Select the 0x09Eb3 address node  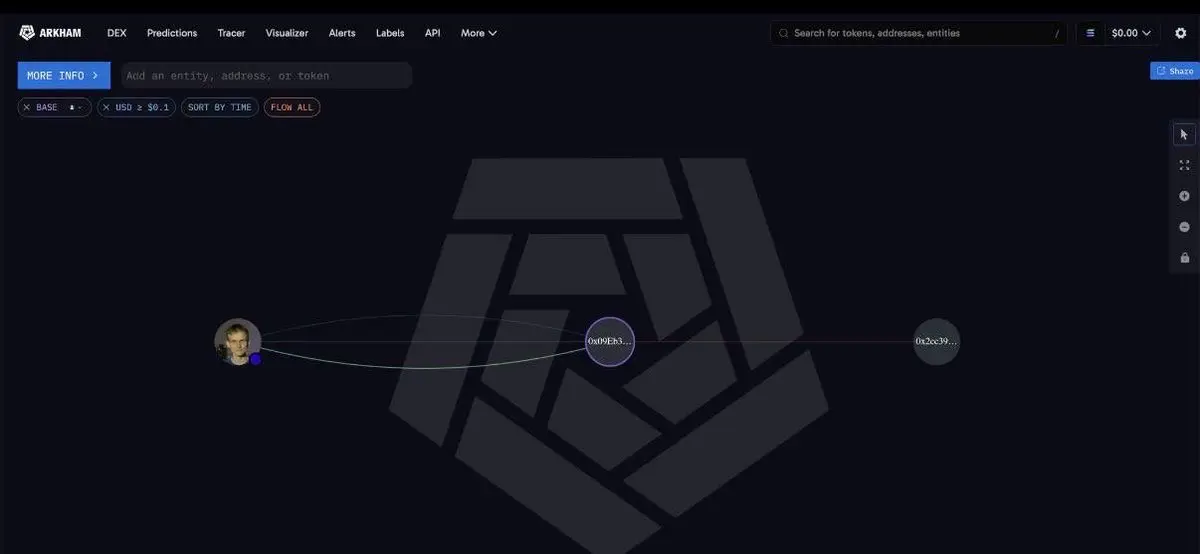[610, 342]
